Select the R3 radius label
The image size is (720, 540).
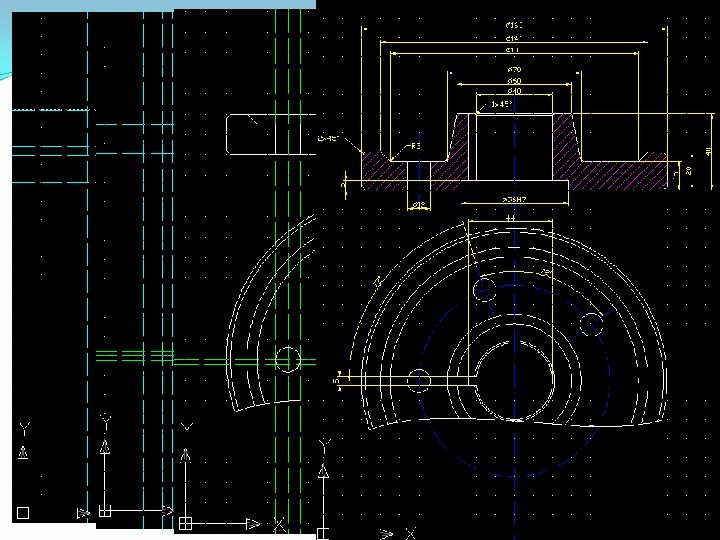pyautogui.click(x=415, y=146)
